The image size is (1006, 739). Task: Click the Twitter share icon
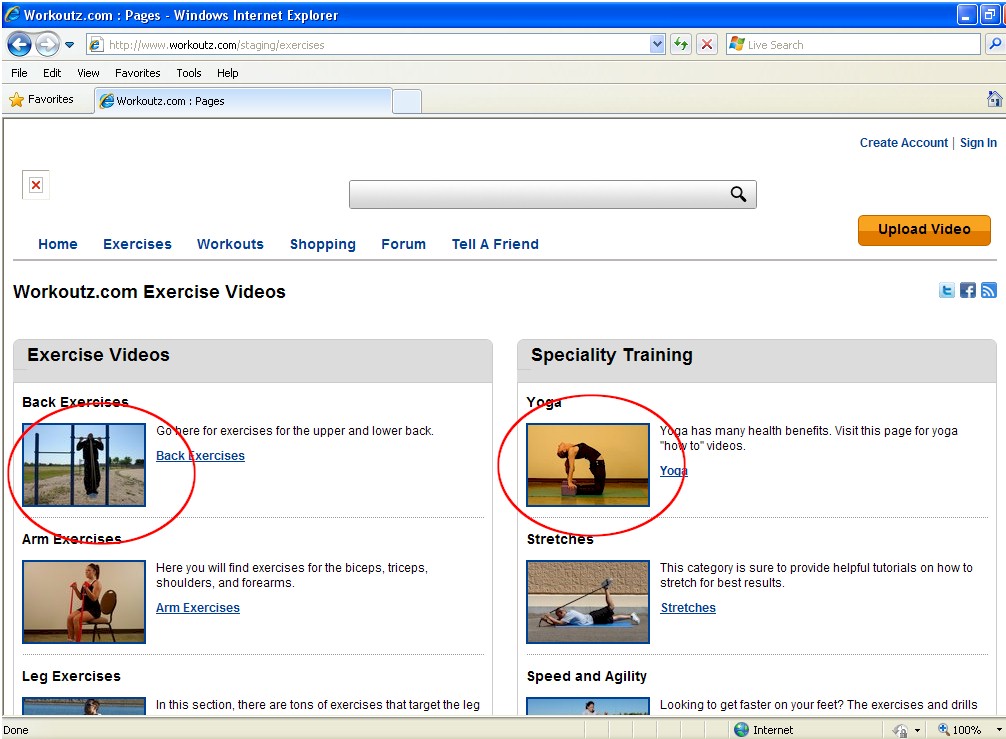click(946, 291)
